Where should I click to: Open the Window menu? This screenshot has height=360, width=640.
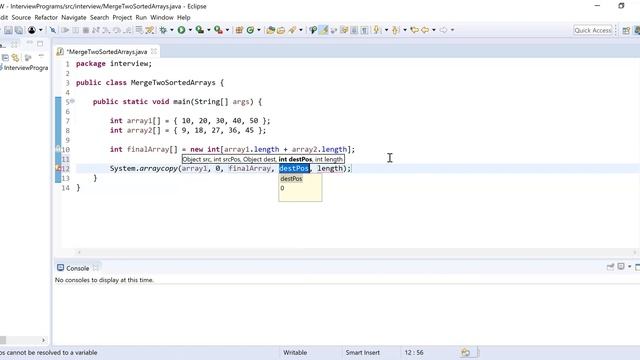click(162, 18)
